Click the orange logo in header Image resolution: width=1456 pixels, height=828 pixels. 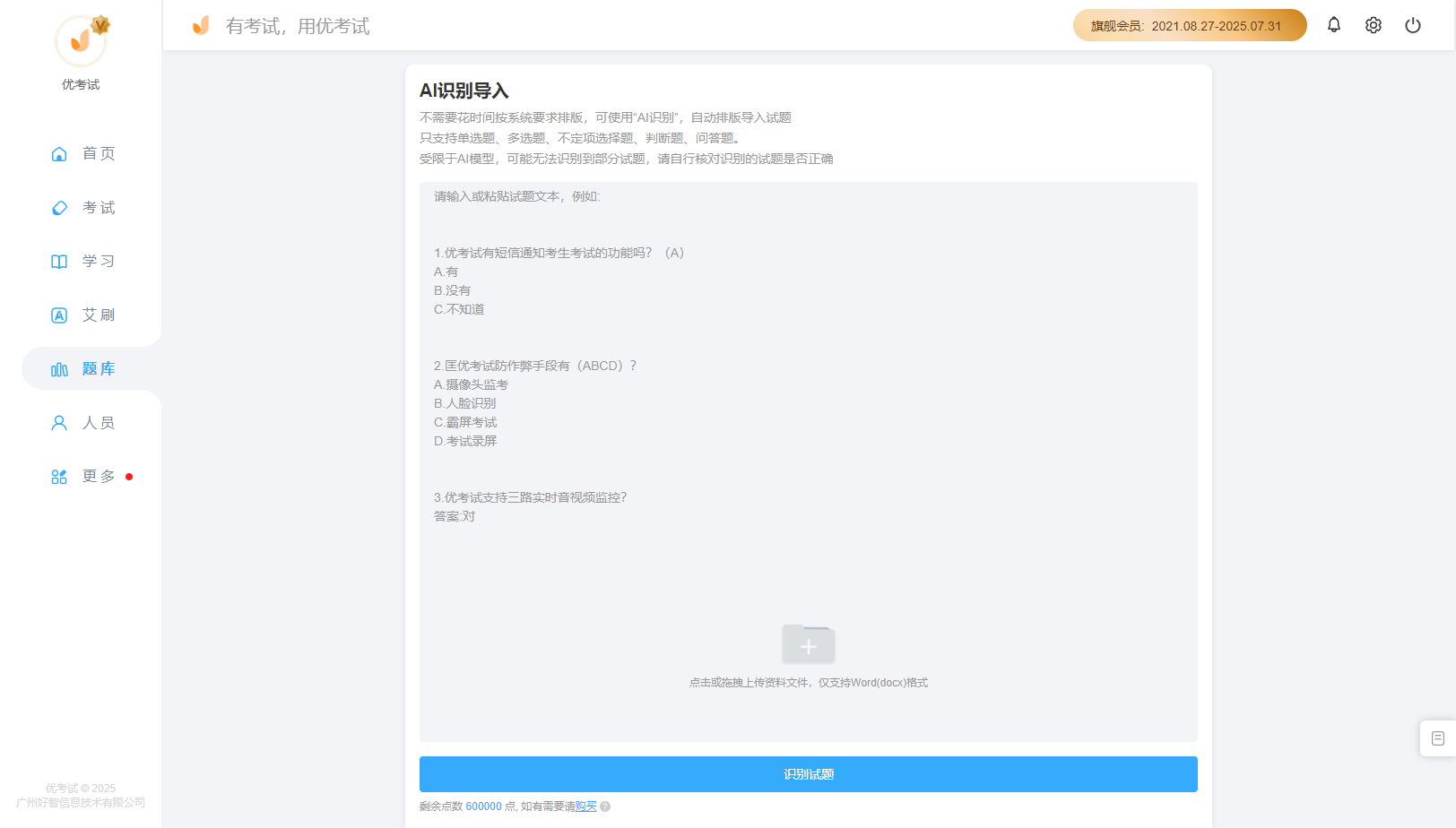pos(201,25)
